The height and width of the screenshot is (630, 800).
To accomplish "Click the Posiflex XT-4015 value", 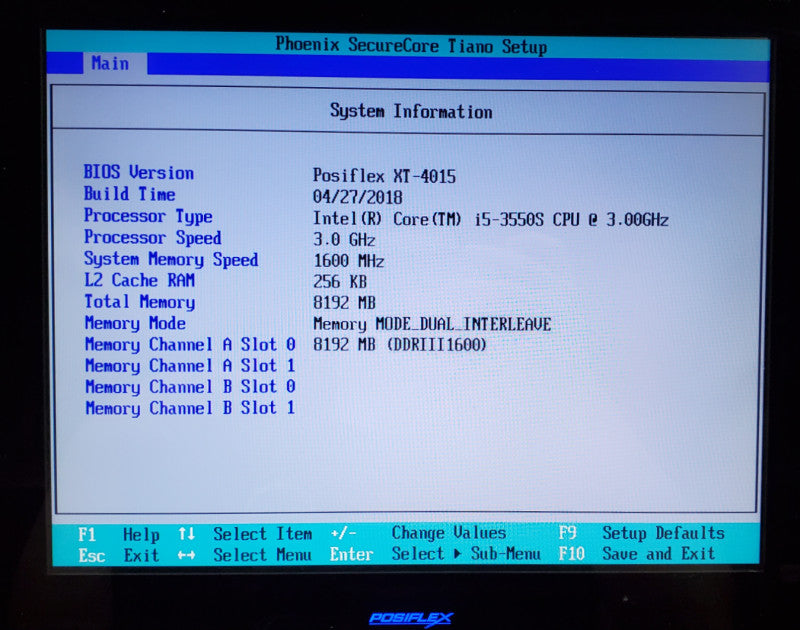I will point(384,177).
